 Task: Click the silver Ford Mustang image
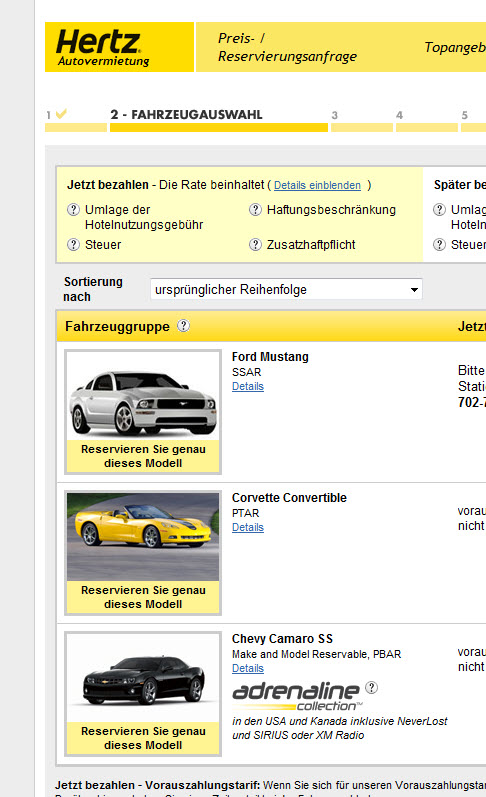(143, 396)
